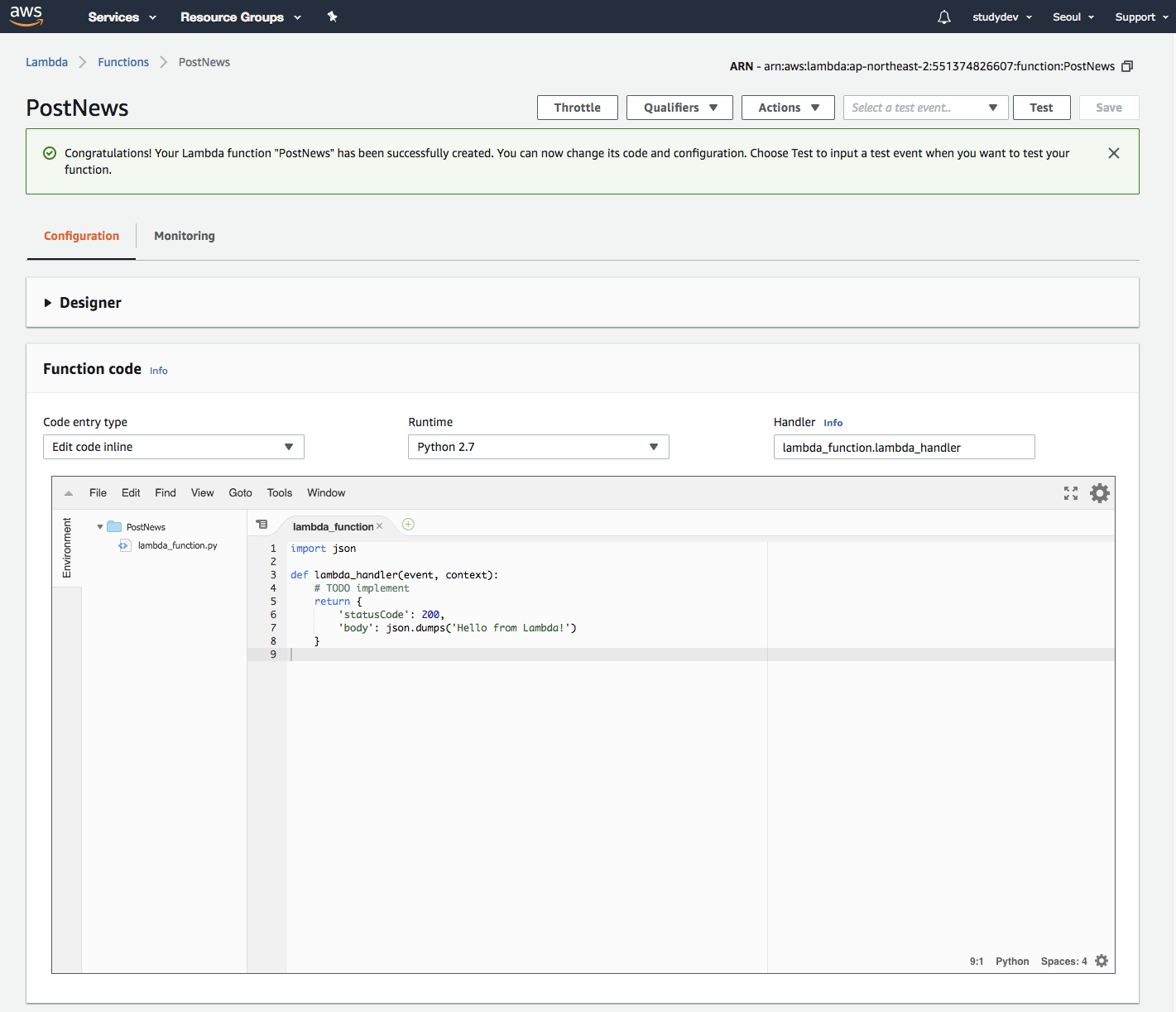Click the Throttle button
The image size is (1176, 1012).
(x=578, y=108)
